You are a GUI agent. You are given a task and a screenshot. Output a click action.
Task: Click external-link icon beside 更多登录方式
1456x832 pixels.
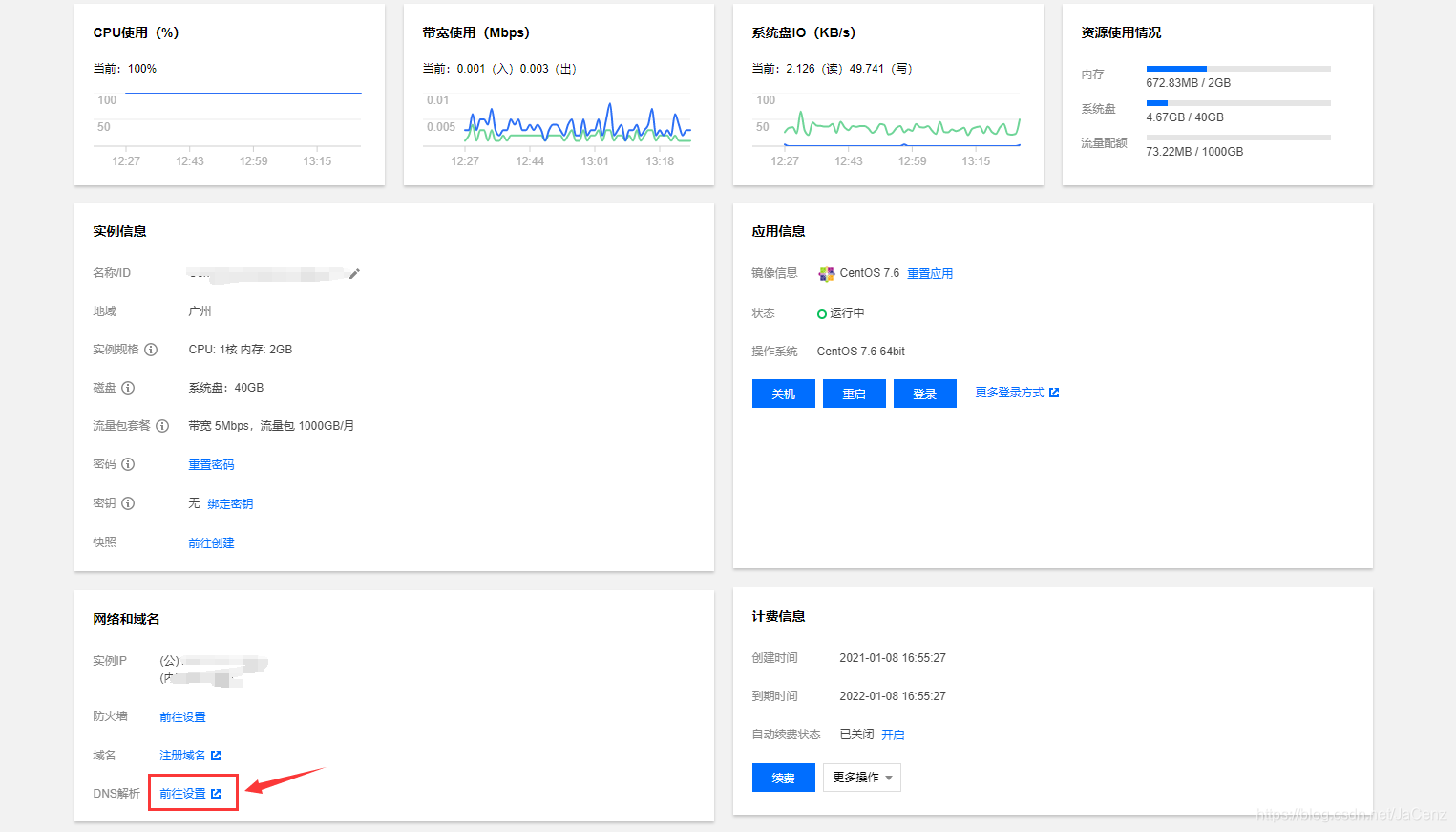pyautogui.click(x=1054, y=393)
